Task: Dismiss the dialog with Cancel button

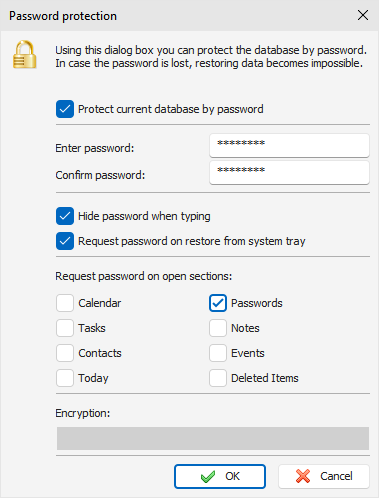Action: click(324, 476)
